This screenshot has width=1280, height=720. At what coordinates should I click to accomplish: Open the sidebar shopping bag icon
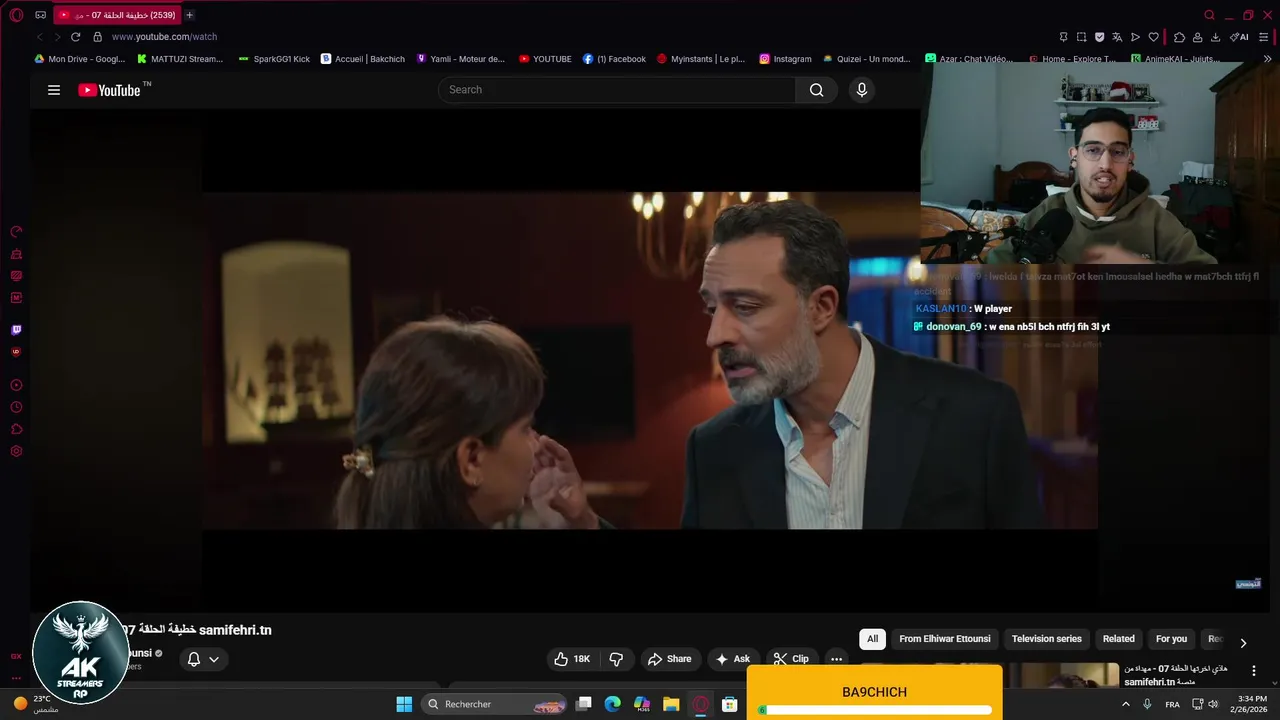16,254
